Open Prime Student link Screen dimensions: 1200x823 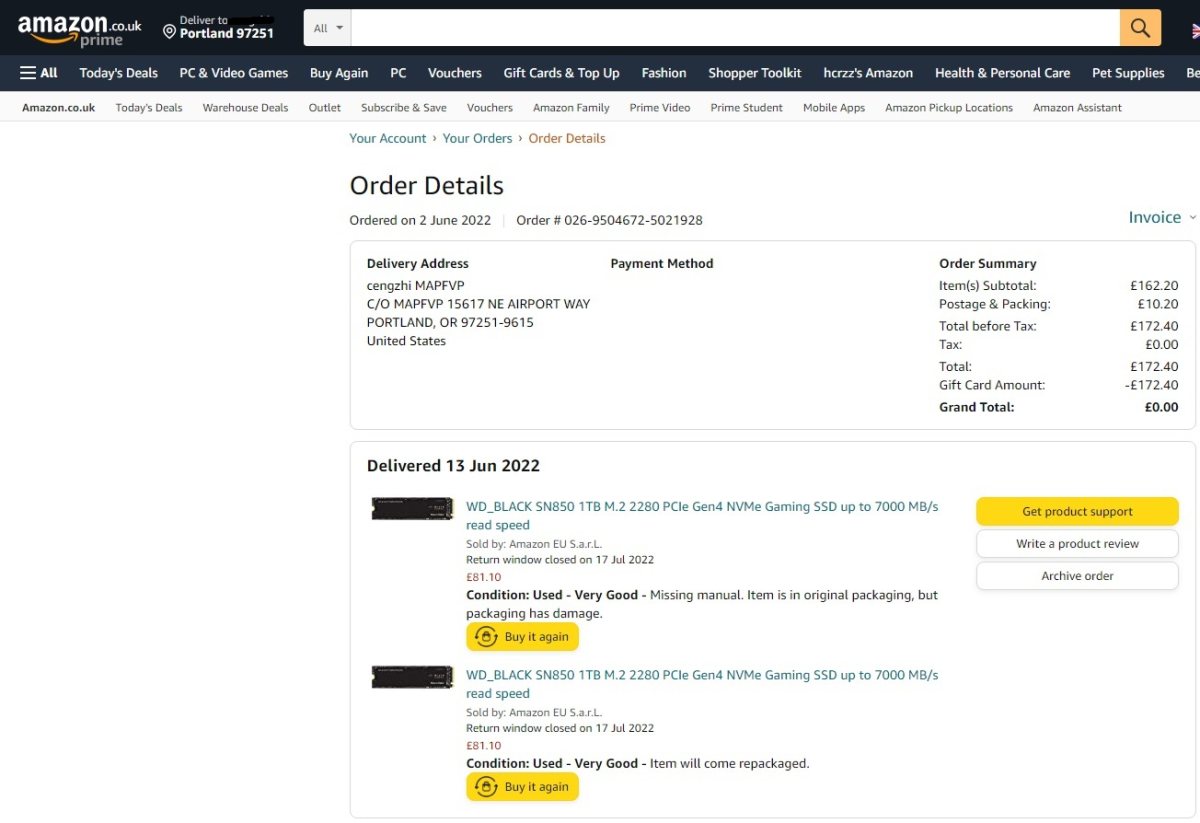(747, 108)
